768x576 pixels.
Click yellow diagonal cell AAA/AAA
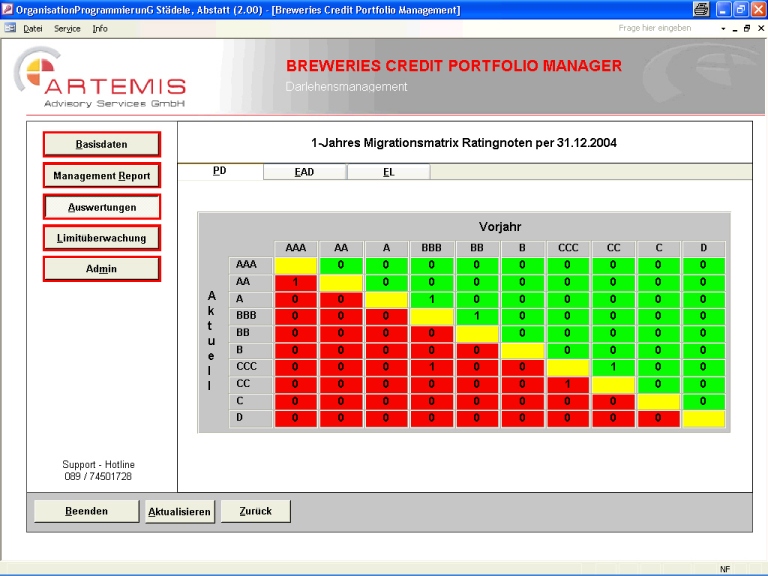(x=295, y=265)
